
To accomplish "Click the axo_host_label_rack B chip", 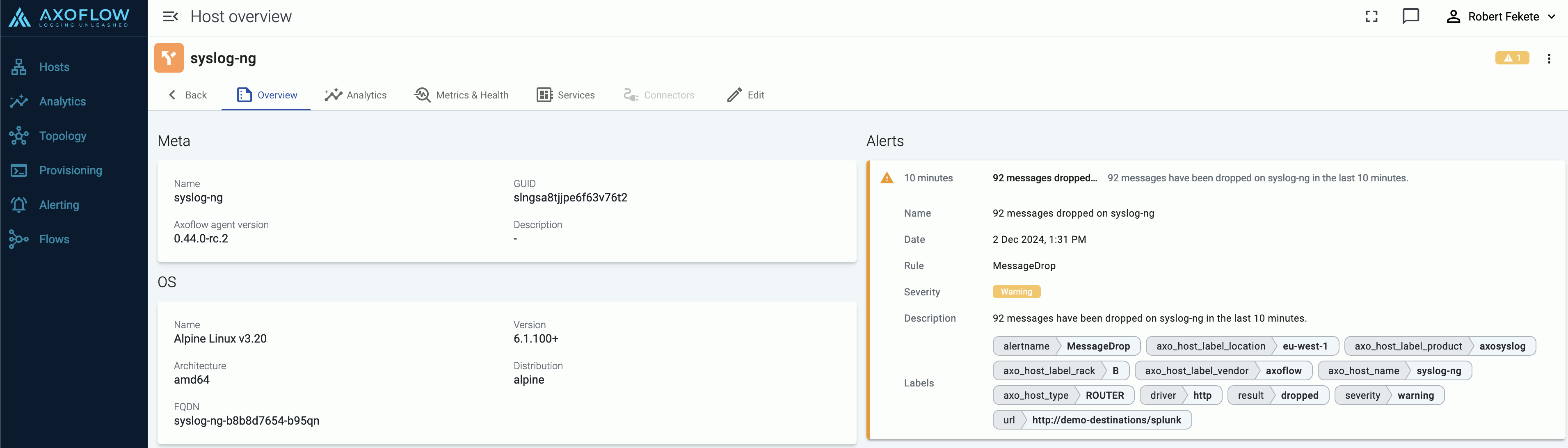I will tap(1061, 371).
